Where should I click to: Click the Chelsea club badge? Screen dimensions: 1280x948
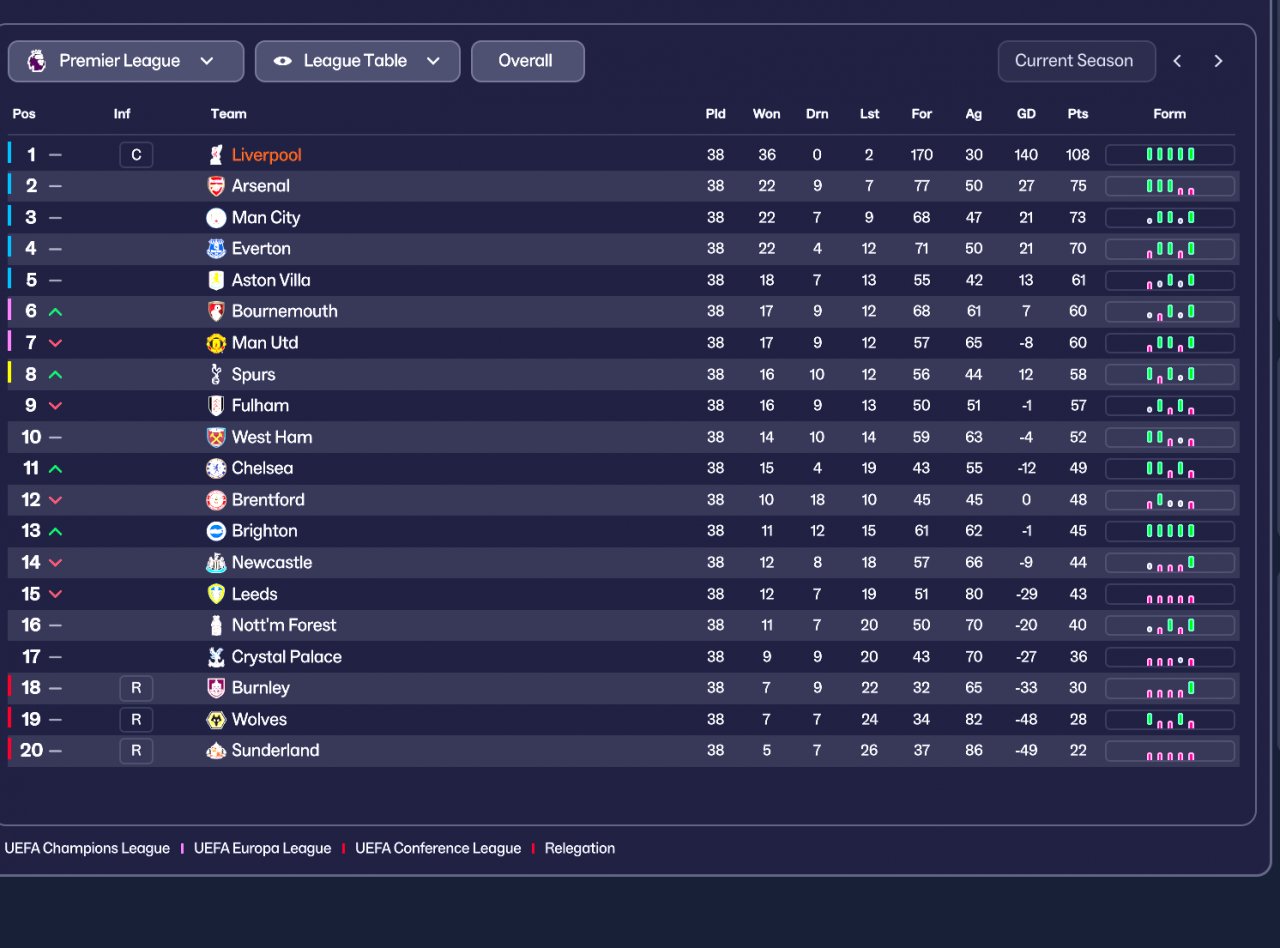pyautogui.click(x=216, y=468)
